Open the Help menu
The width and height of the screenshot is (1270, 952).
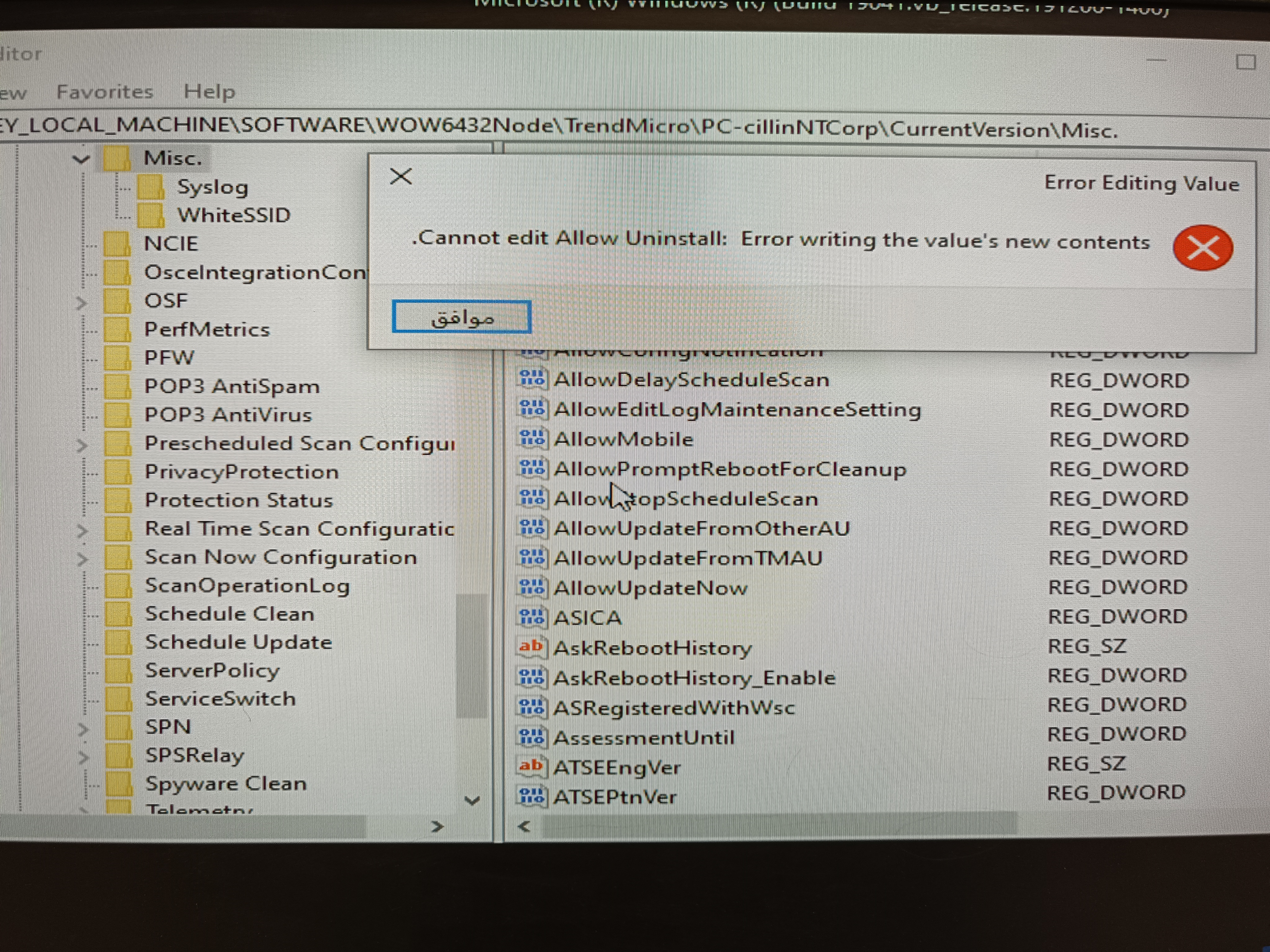coord(210,92)
